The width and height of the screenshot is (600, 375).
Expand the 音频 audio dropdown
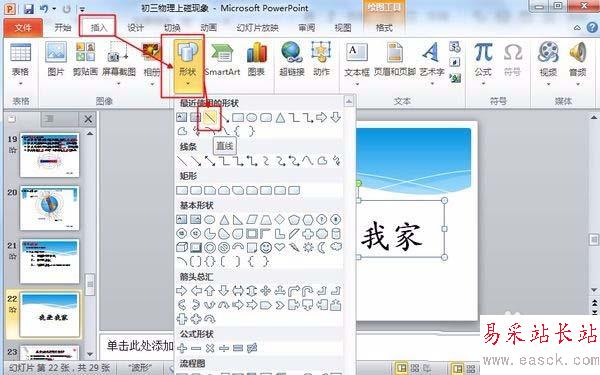tap(577, 83)
